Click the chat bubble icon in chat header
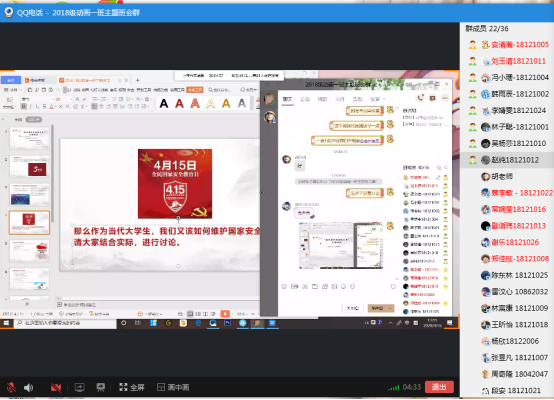This screenshot has width=554, height=400. (x=432, y=98)
